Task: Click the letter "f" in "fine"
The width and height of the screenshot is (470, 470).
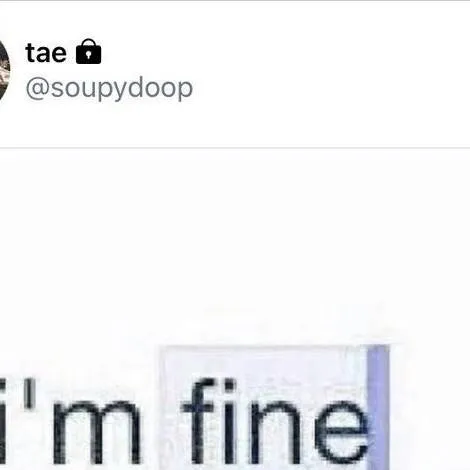Action: (x=198, y=422)
